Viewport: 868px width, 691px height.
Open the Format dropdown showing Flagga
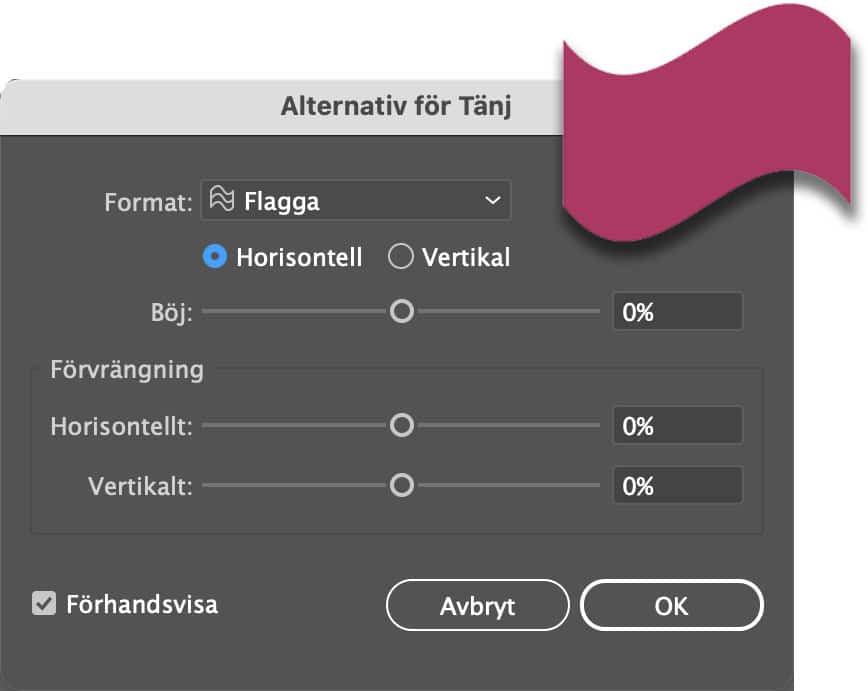(x=355, y=200)
